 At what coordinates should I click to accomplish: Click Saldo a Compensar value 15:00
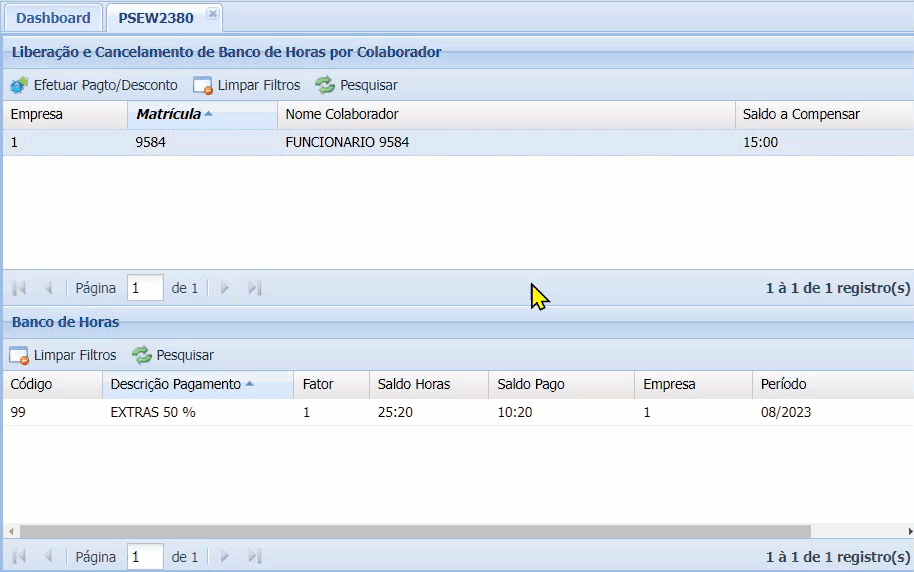click(760, 142)
